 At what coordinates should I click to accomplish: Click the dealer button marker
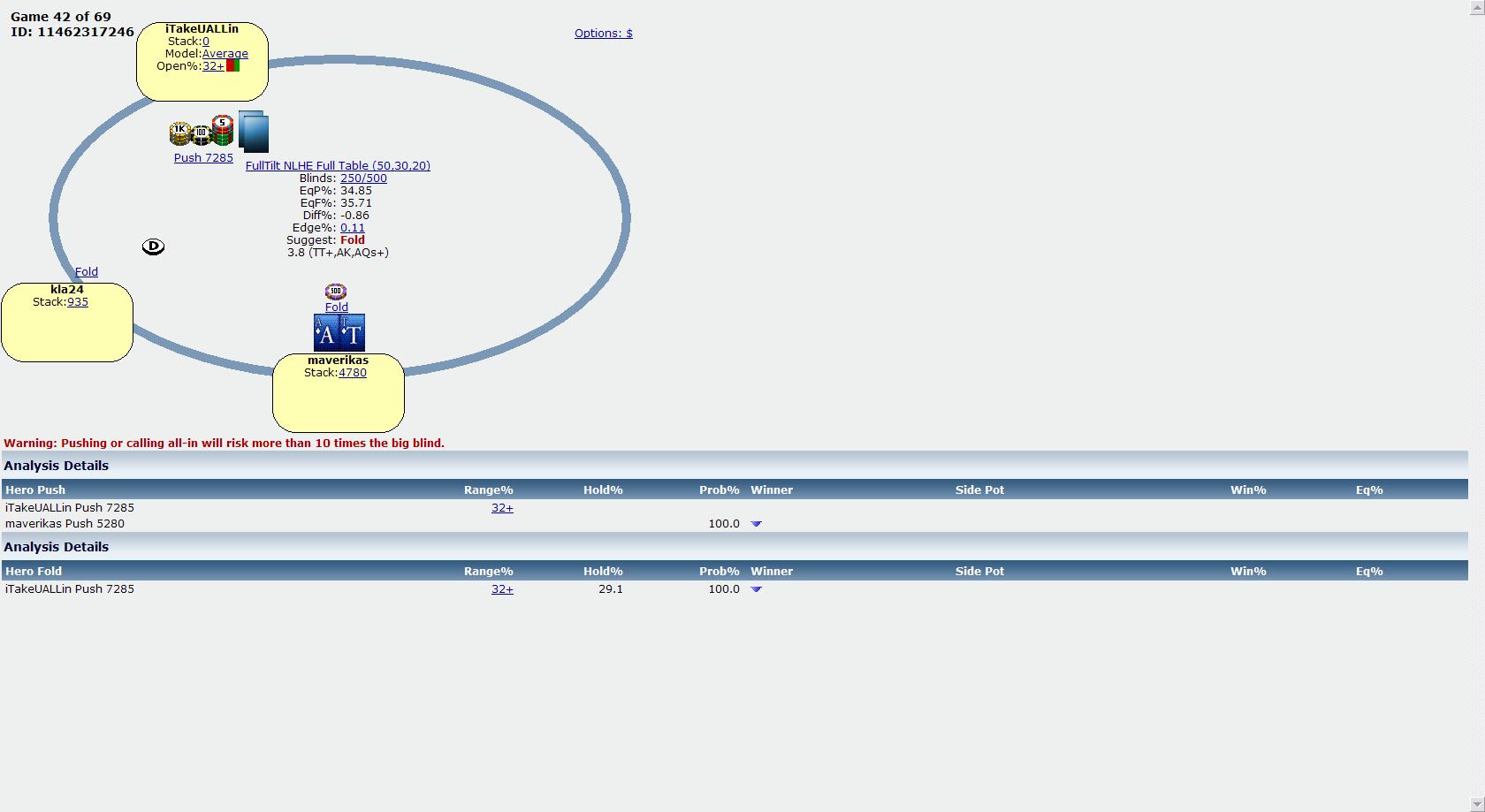pos(153,247)
